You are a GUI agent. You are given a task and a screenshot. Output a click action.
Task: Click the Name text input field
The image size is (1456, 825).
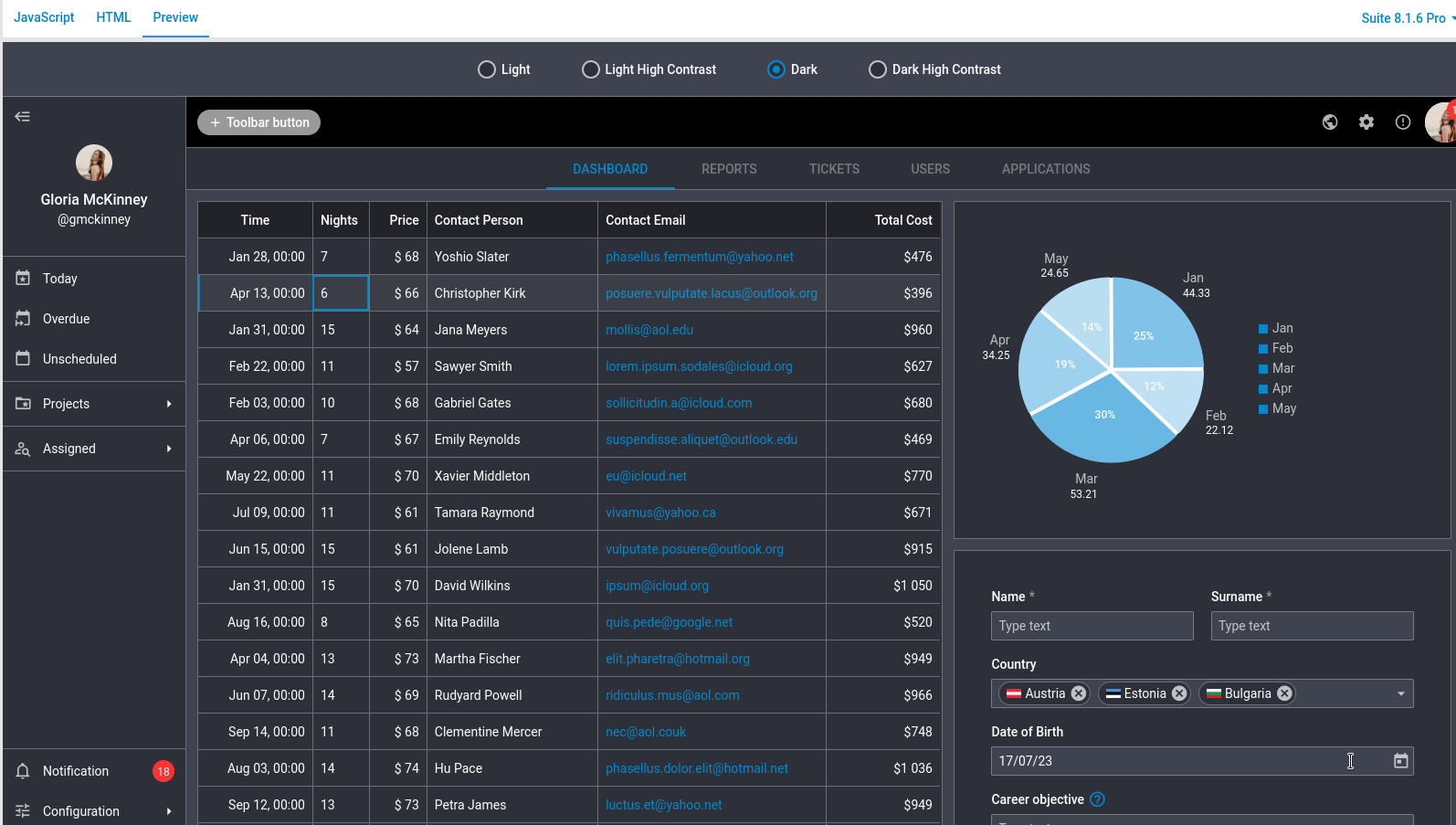click(x=1092, y=626)
